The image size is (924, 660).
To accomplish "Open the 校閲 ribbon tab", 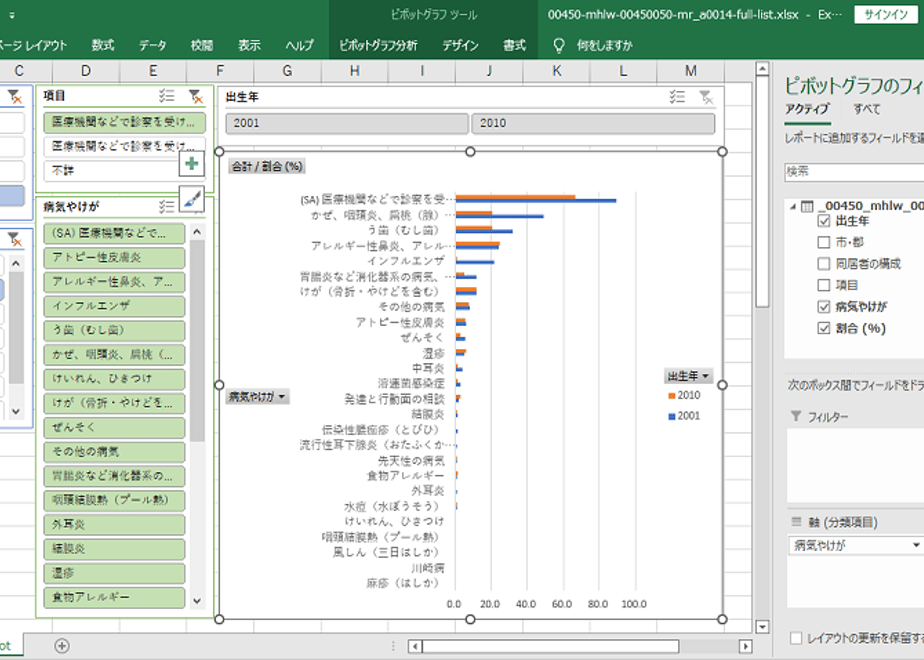I will click(x=202, y=45).
